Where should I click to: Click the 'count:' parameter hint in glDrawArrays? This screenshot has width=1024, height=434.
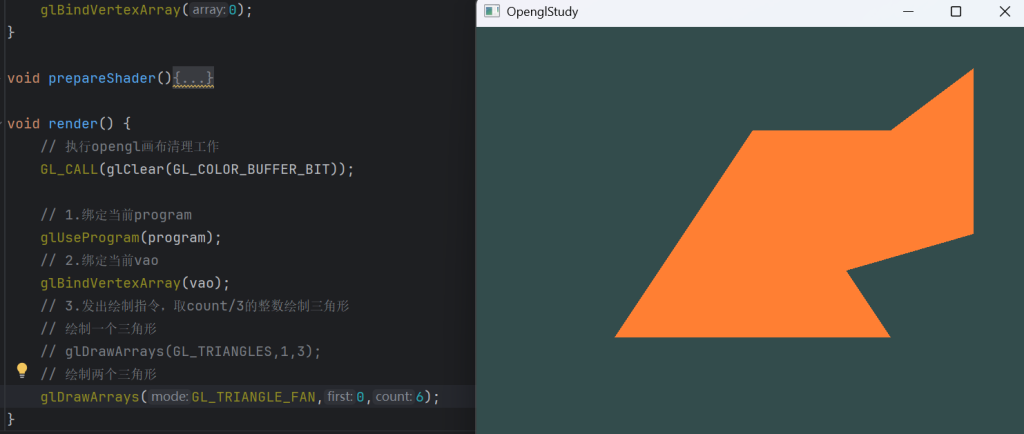point(394,397)
